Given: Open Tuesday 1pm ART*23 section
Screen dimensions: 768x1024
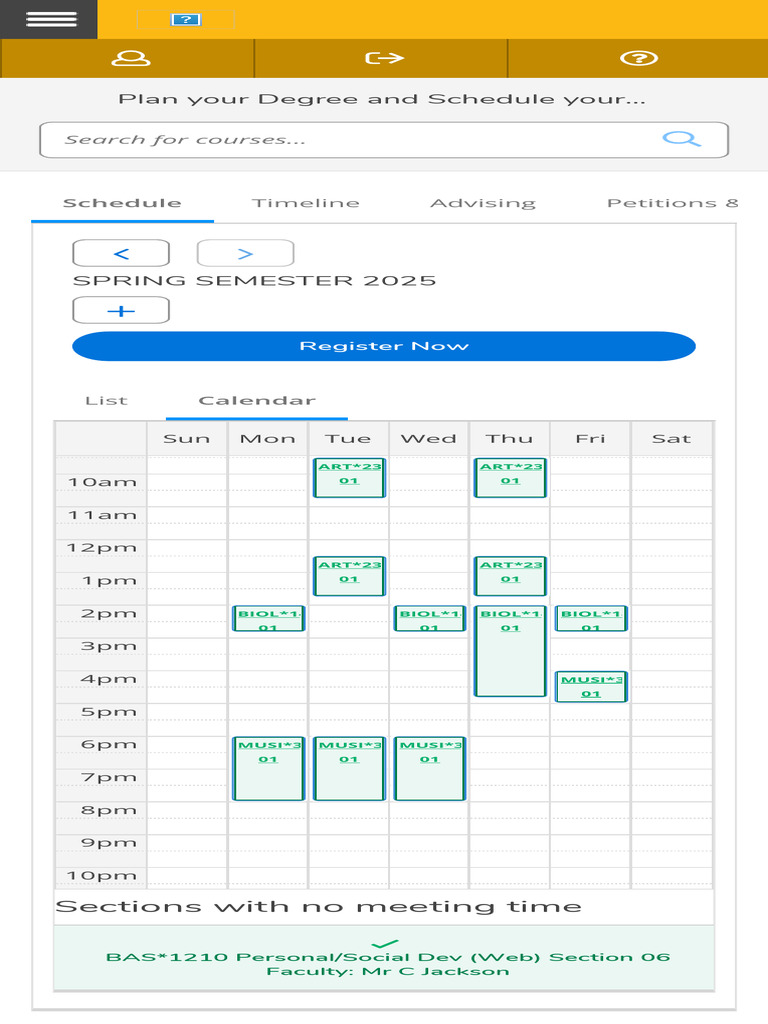Looking at the screenshot, I should pos(349,576).
